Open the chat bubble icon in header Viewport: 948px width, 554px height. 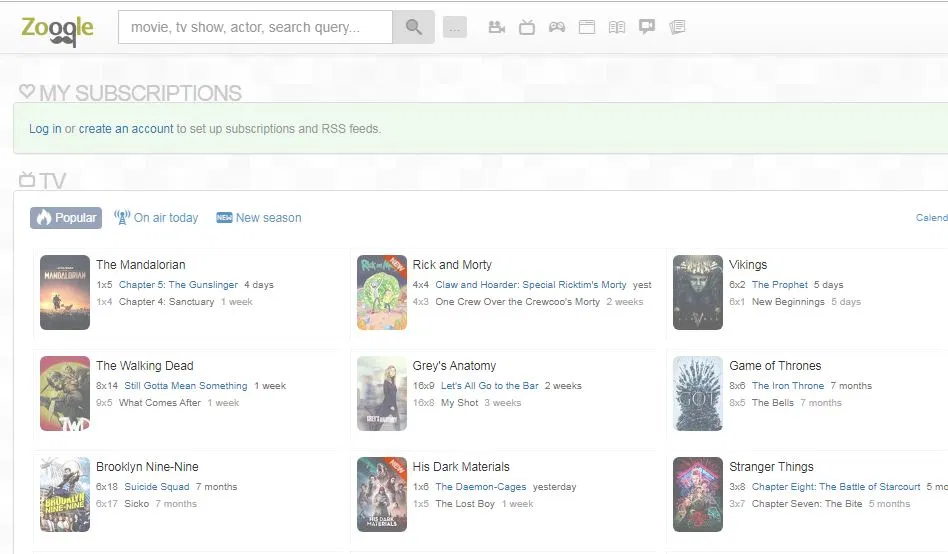(647, 27)
